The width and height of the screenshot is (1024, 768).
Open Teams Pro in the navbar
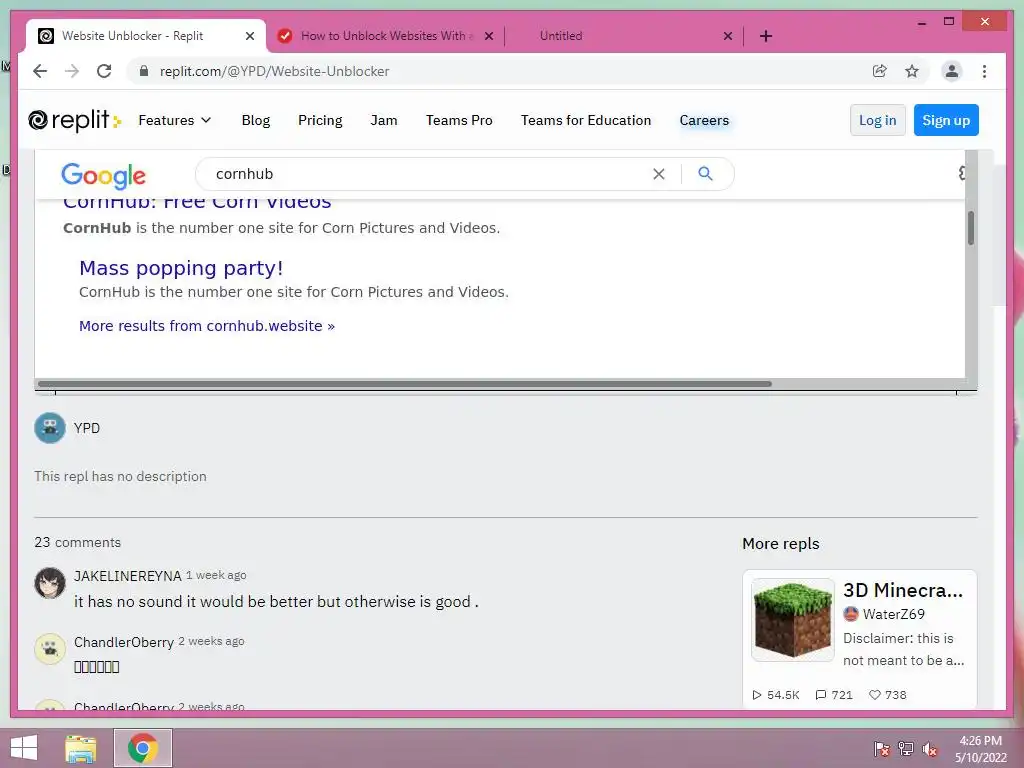click(x=459, y=120)
